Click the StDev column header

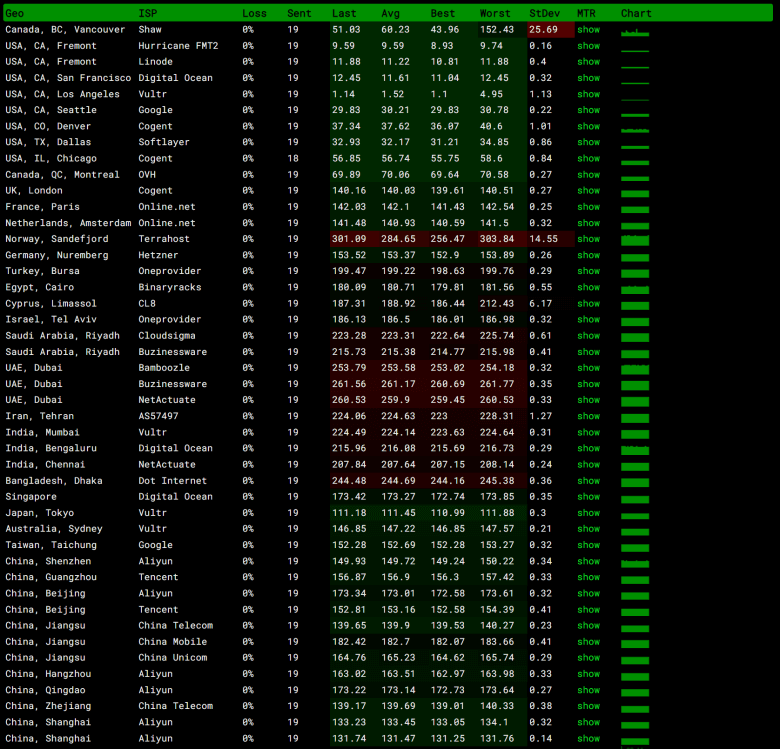point(544,13)
